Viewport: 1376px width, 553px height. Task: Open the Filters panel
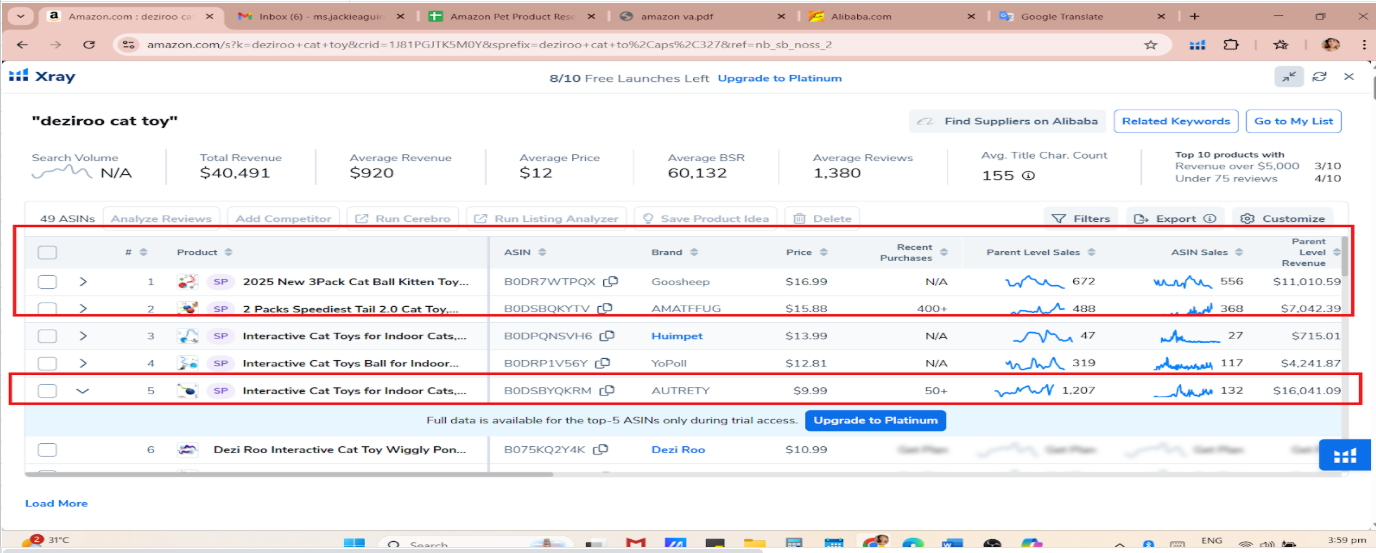(1081, 218)
